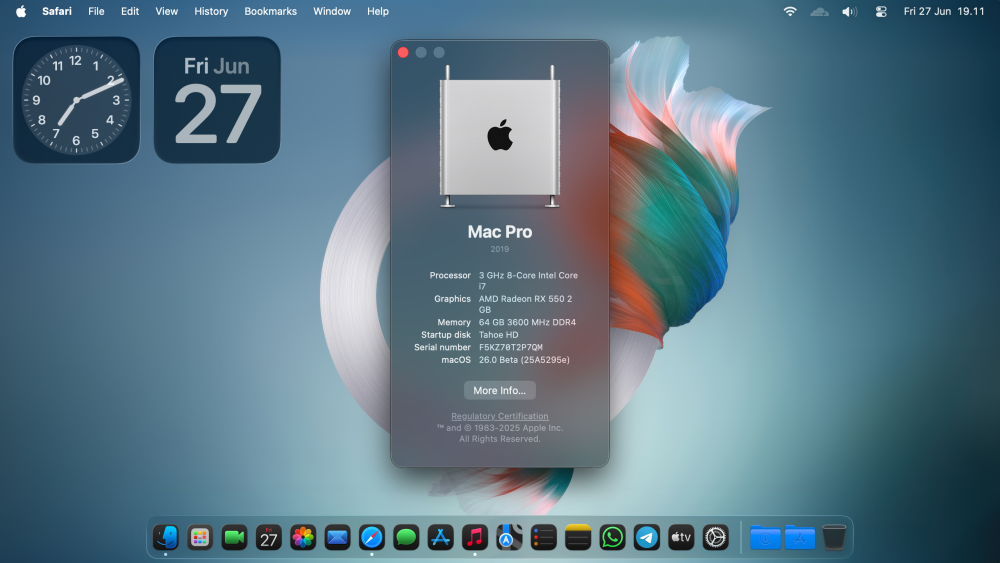Open the Apple menu
The height and width of the screenshot is (563, 1000).
click(21, 11)
